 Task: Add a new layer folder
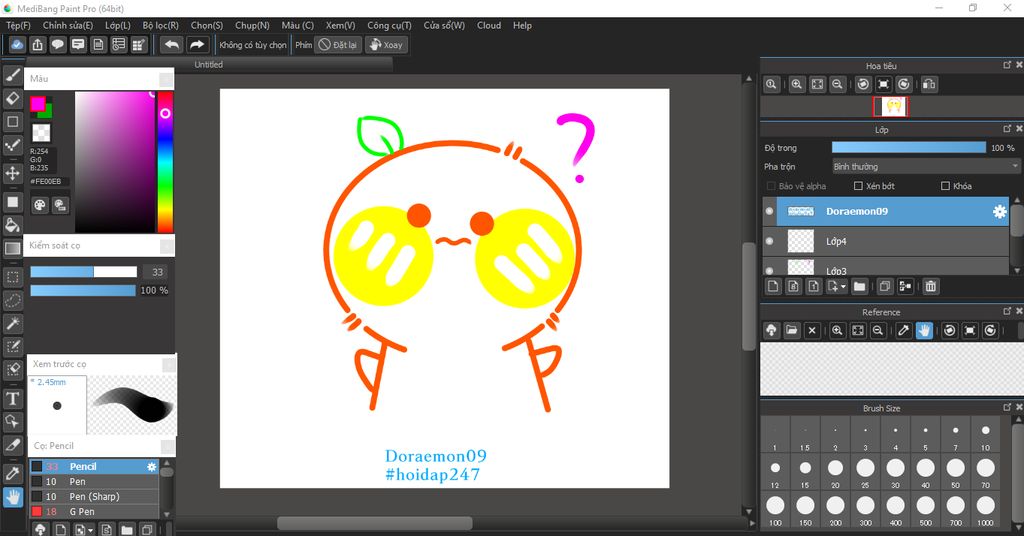(x=859, y=286)
